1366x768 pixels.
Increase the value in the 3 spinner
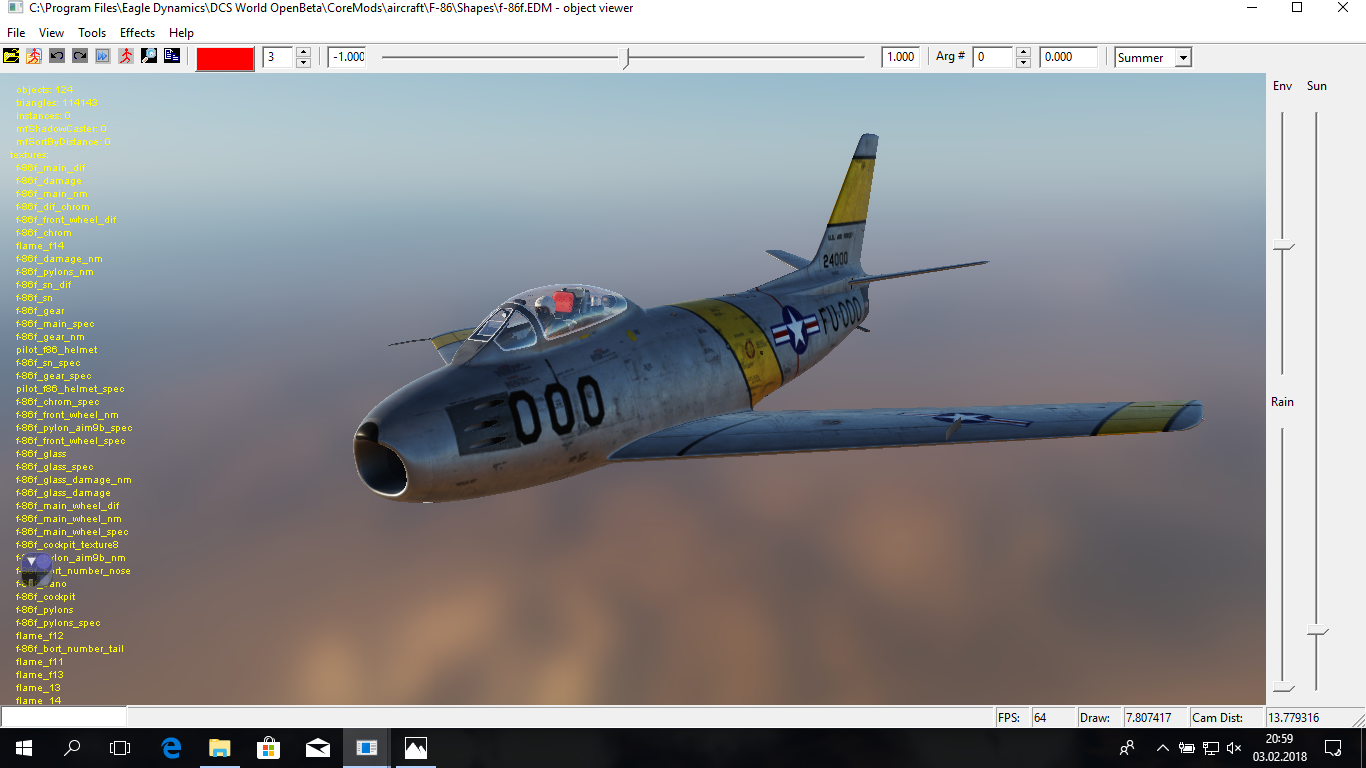point(304,52)
